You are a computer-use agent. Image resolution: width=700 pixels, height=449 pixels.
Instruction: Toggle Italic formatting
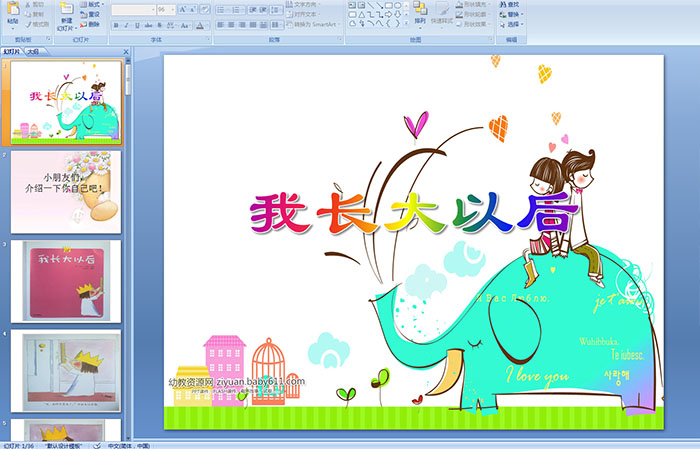[126, 25]
